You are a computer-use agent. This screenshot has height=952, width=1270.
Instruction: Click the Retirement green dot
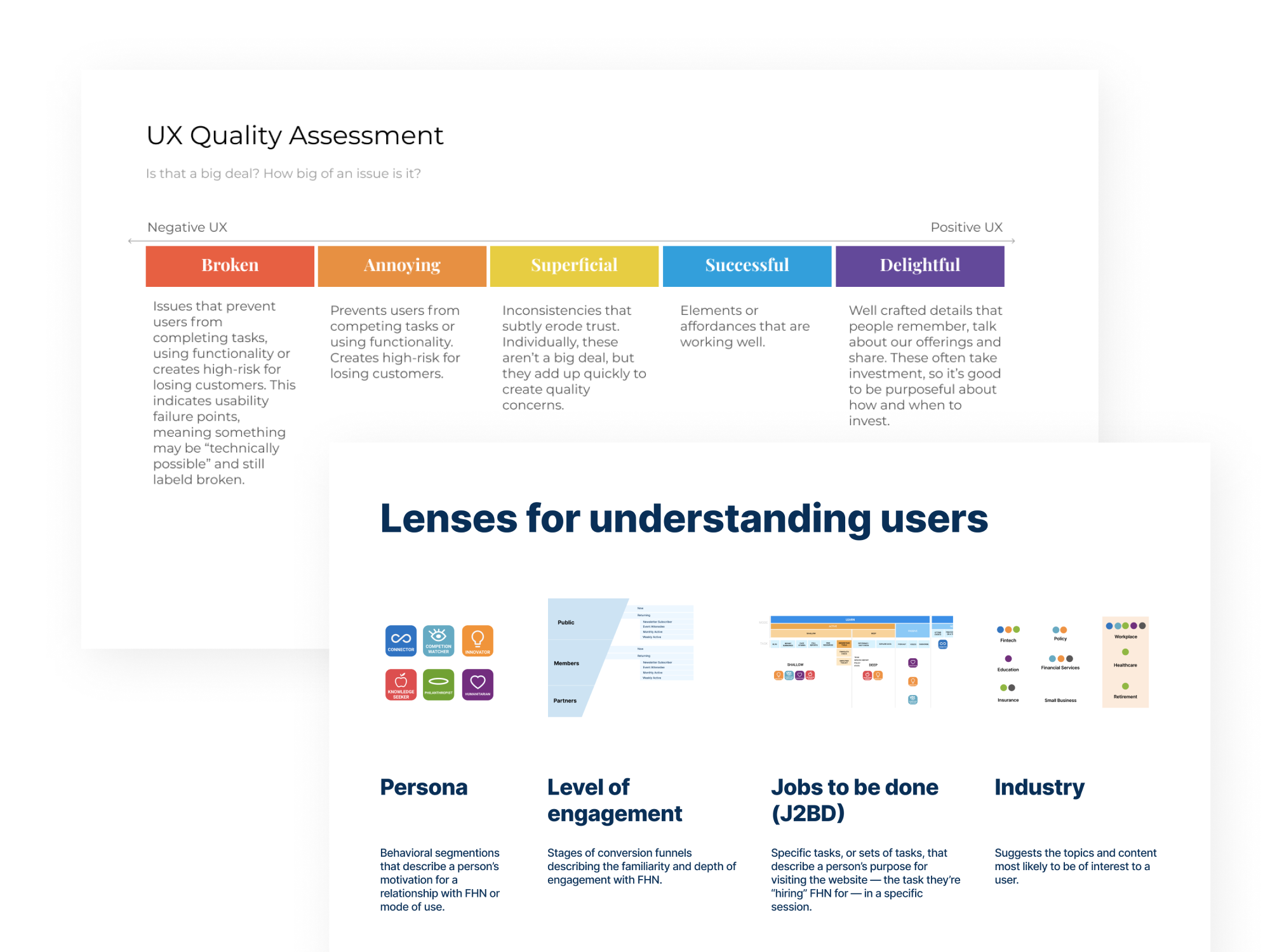click(1125, 686)
